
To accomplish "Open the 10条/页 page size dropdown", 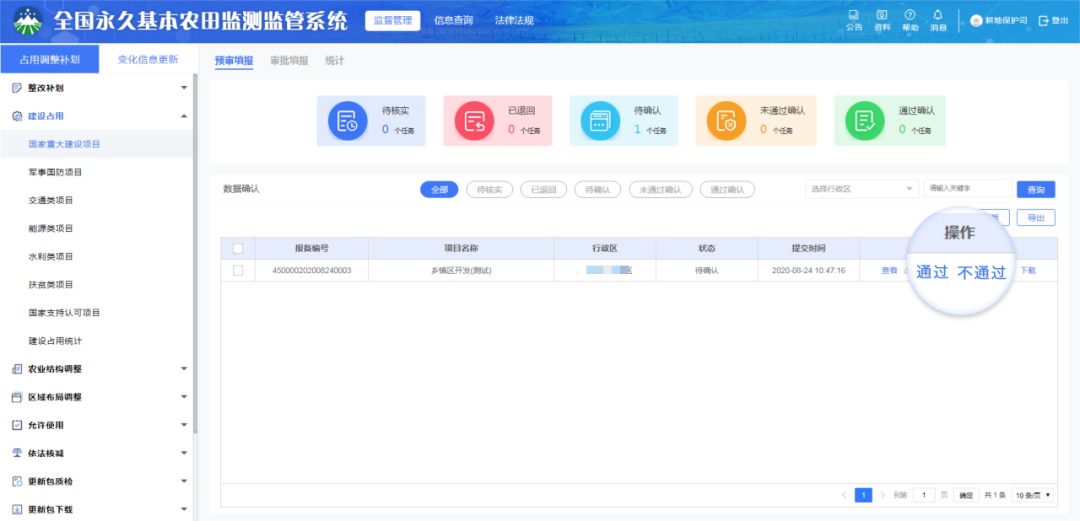I will pyautogui.click(x=1033, y=495).
